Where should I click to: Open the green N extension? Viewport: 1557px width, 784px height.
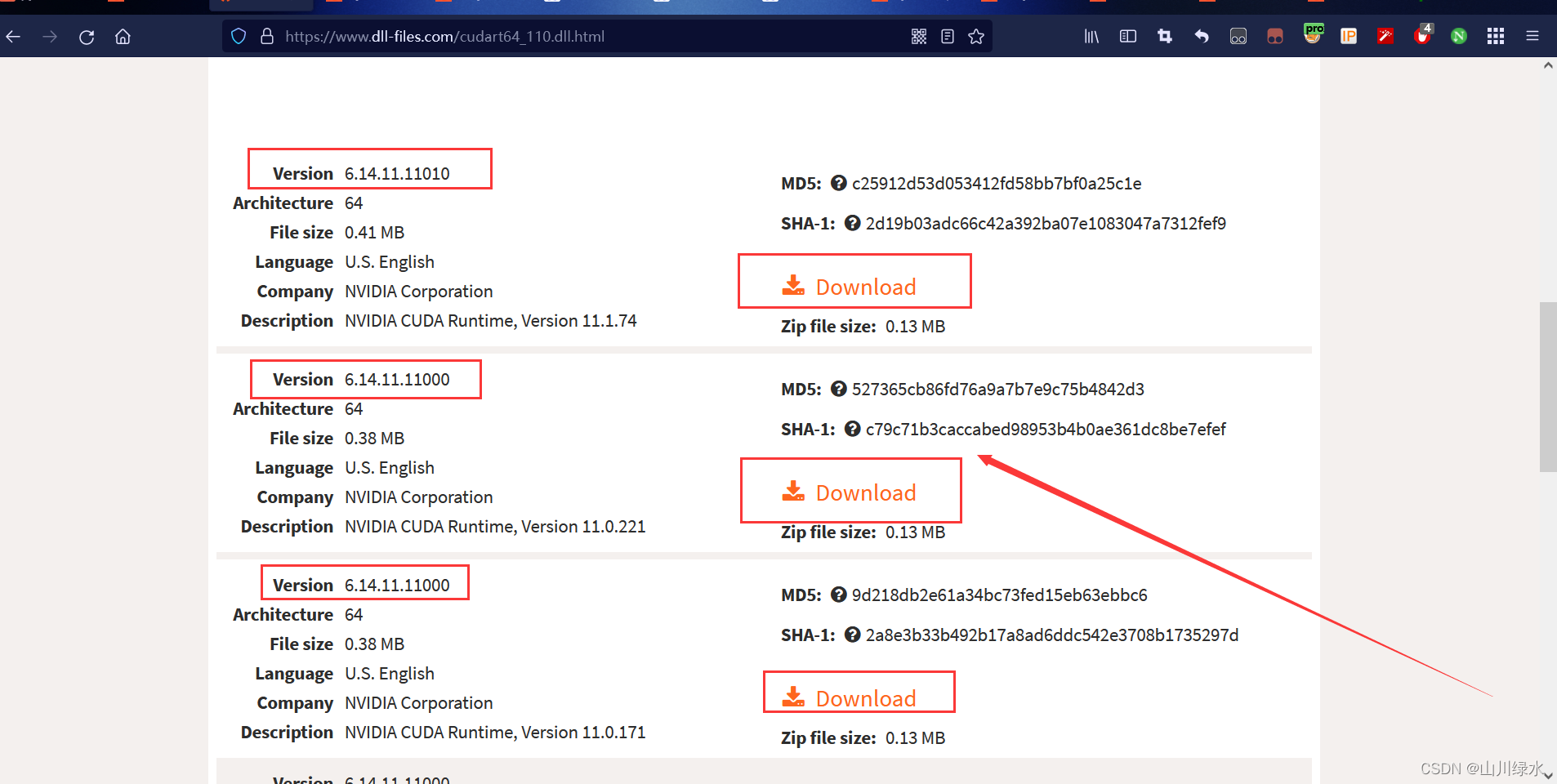pyautogui.click(x=1459, y=37)
